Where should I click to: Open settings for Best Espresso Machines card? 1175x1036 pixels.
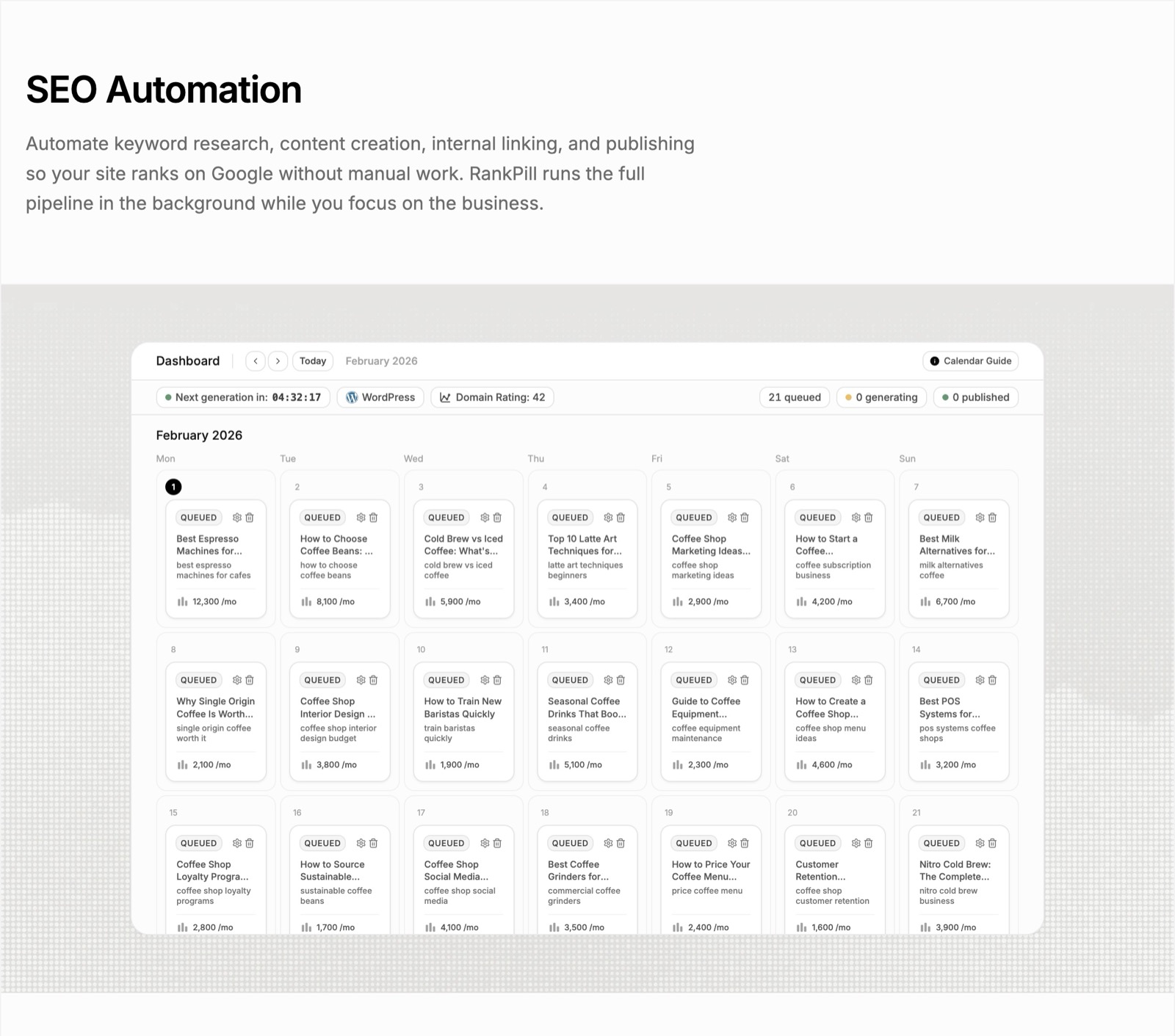pyautogui.click(x=236, y=518)
